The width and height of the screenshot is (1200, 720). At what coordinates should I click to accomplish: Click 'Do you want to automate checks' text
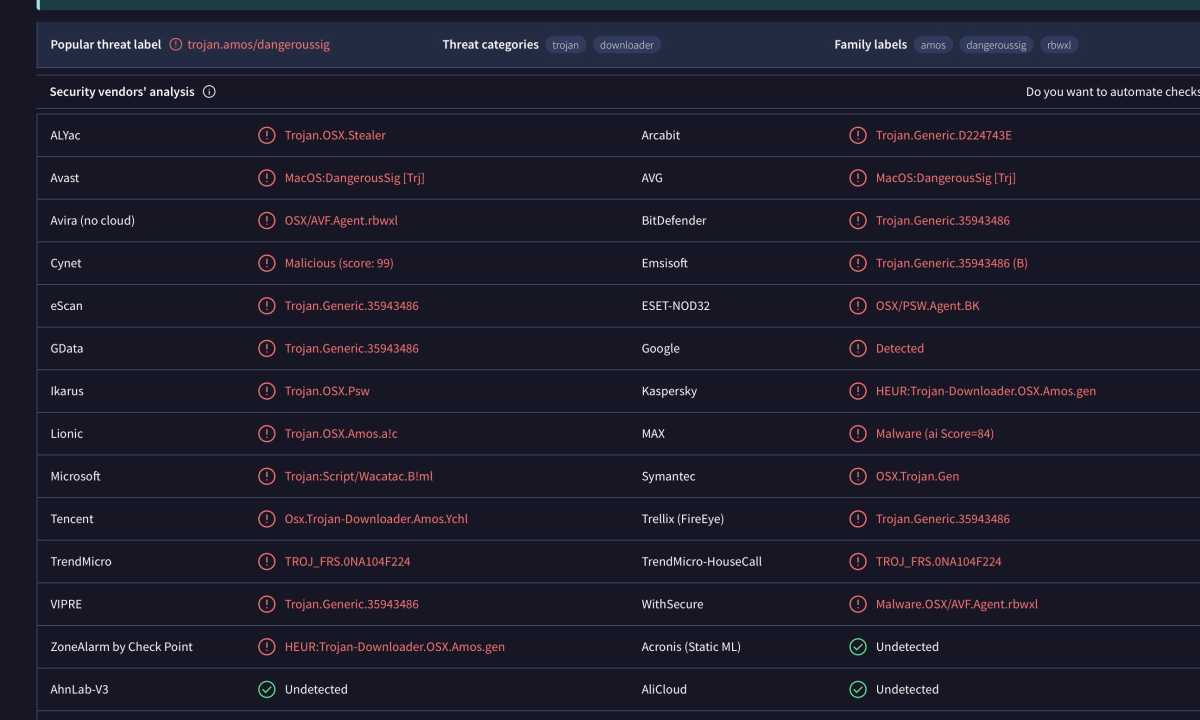[1112, 92]
